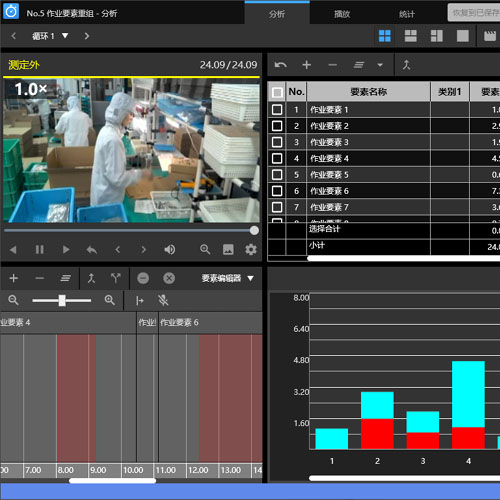Open the 要素编辑器 dropdown
The image size is (500, 500).
pyautogui.click(x=227, y=278)
